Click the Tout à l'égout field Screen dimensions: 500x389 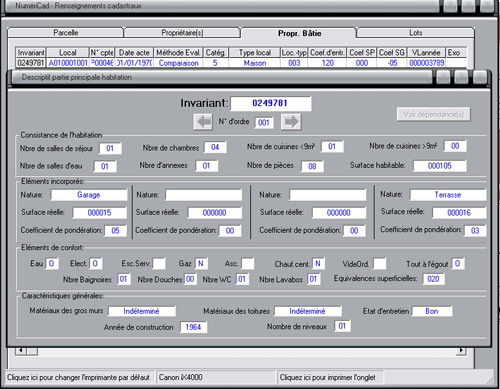tap(458, 264)
